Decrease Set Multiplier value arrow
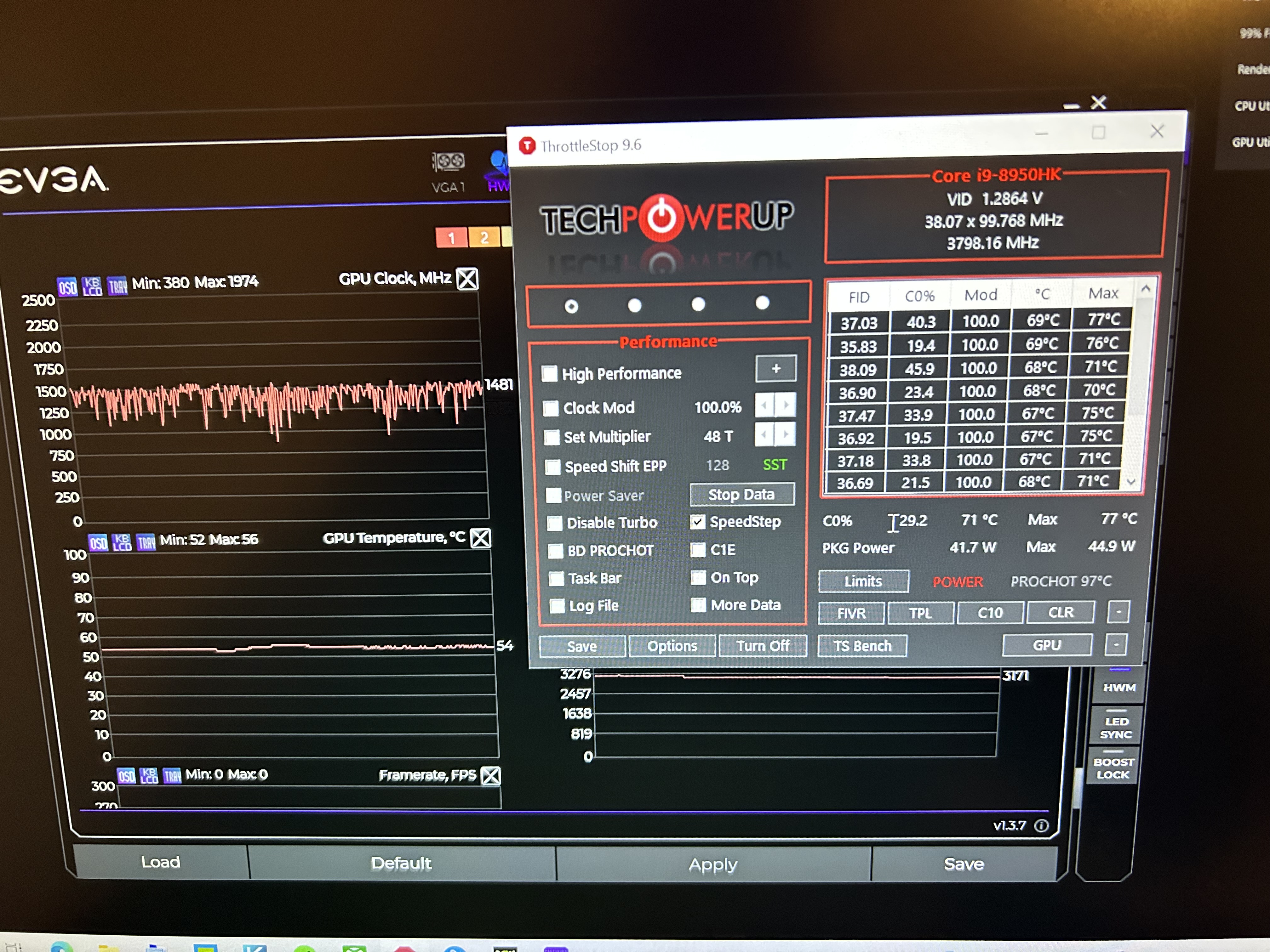 click(x=764, y=435)
